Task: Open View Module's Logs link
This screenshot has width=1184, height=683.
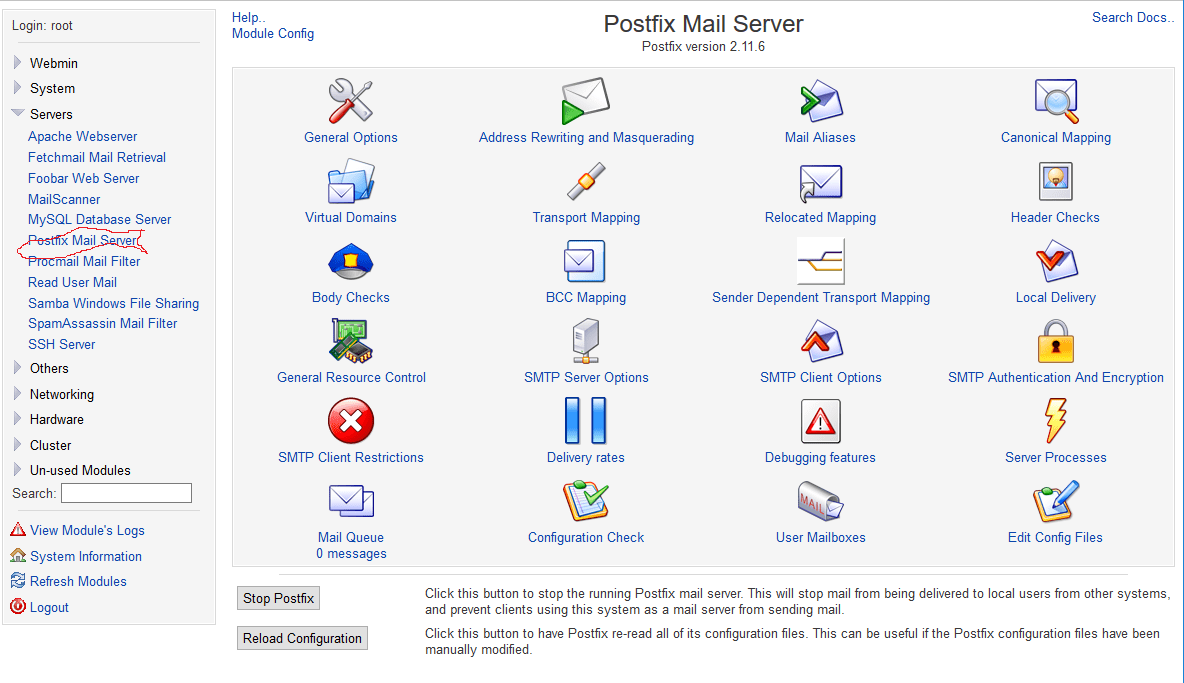Action: (87, 531)
